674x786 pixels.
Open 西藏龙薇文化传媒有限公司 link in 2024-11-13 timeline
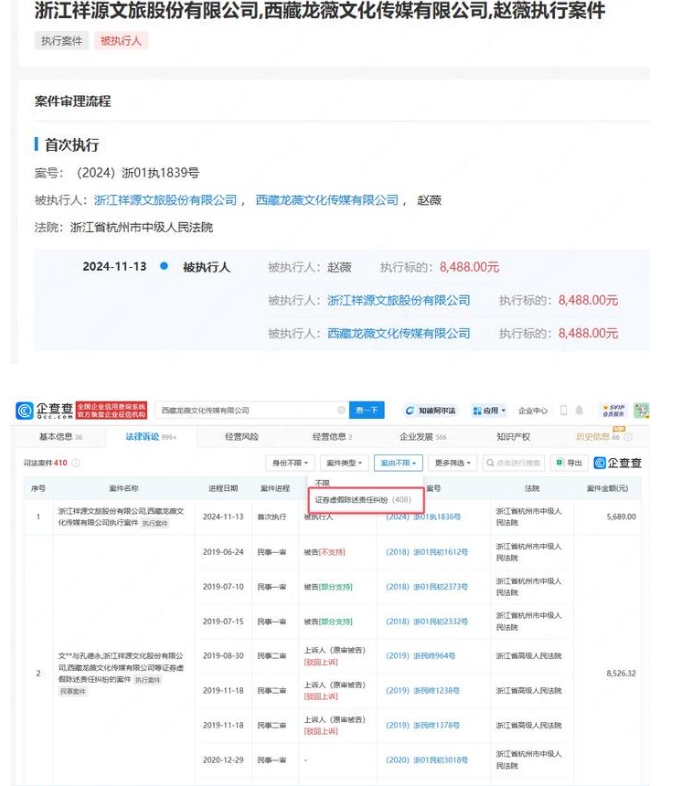click(399, 333)
